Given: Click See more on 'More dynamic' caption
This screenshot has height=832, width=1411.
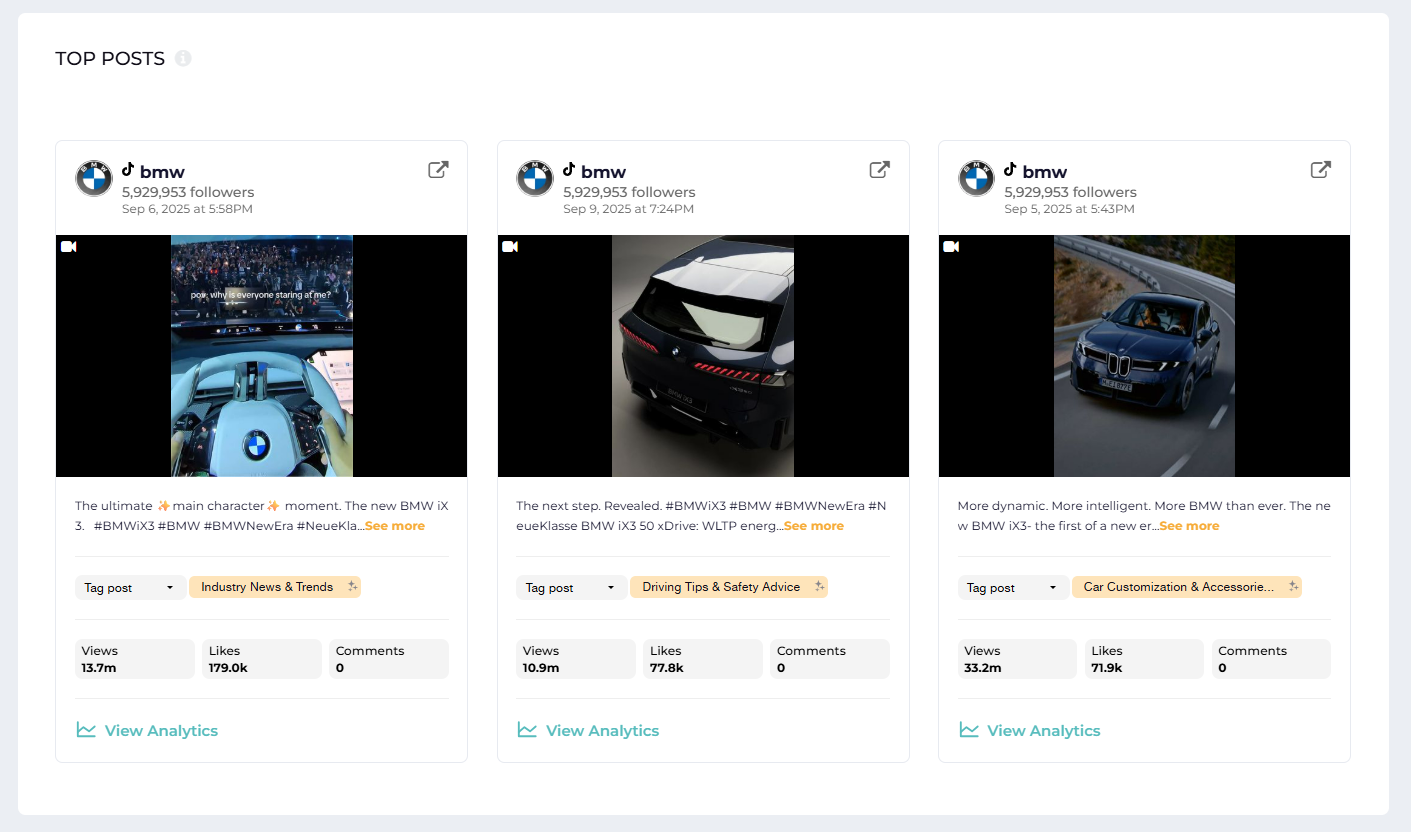Looking at the screenshot, I should (1189, 526).
